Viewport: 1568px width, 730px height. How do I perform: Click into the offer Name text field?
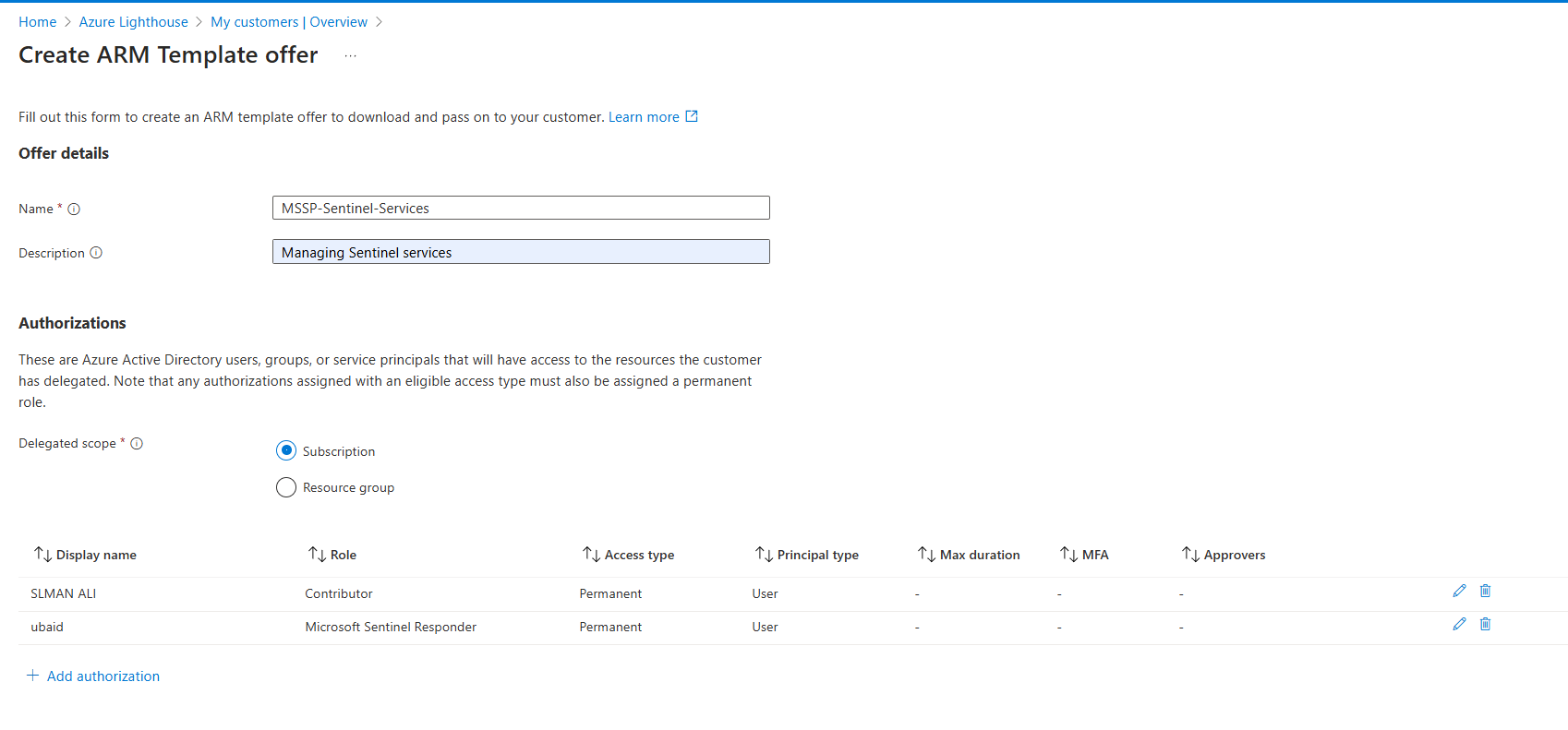(521, 209)
